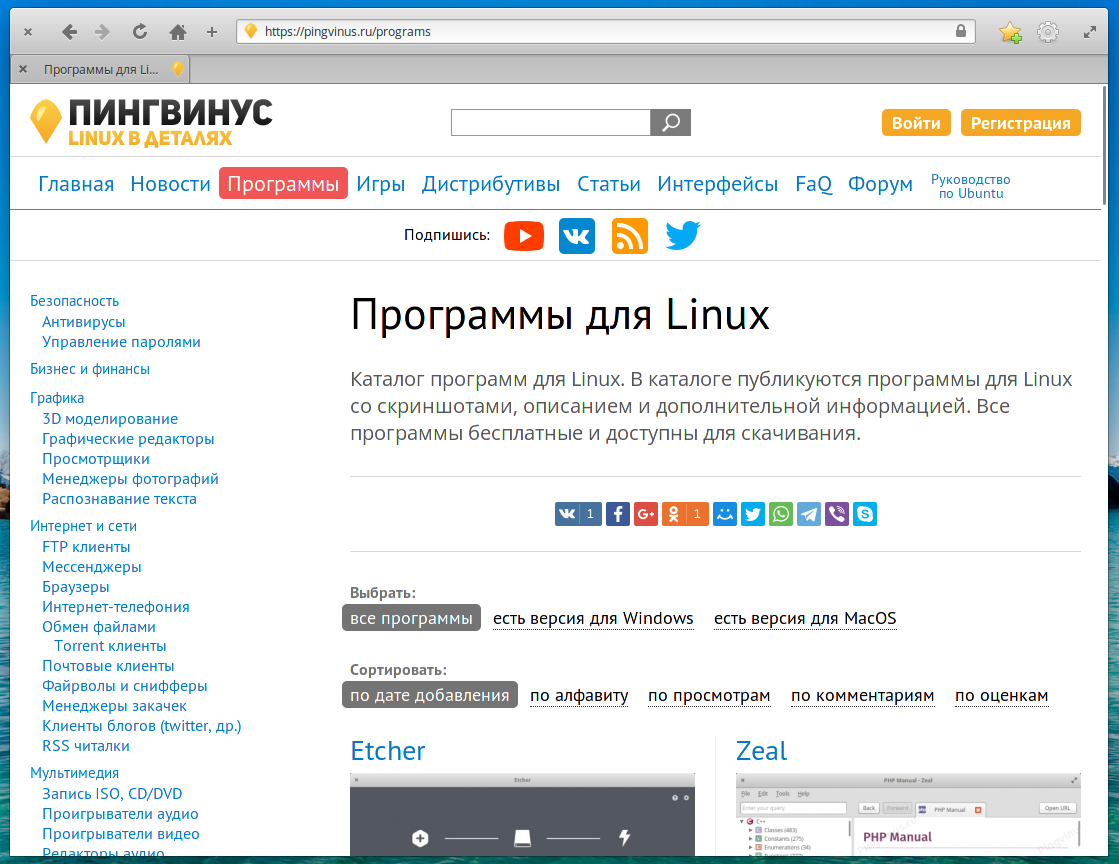Click the "Войти" login button
Viewport: 1119px width, 864px height.
point(916,123)
